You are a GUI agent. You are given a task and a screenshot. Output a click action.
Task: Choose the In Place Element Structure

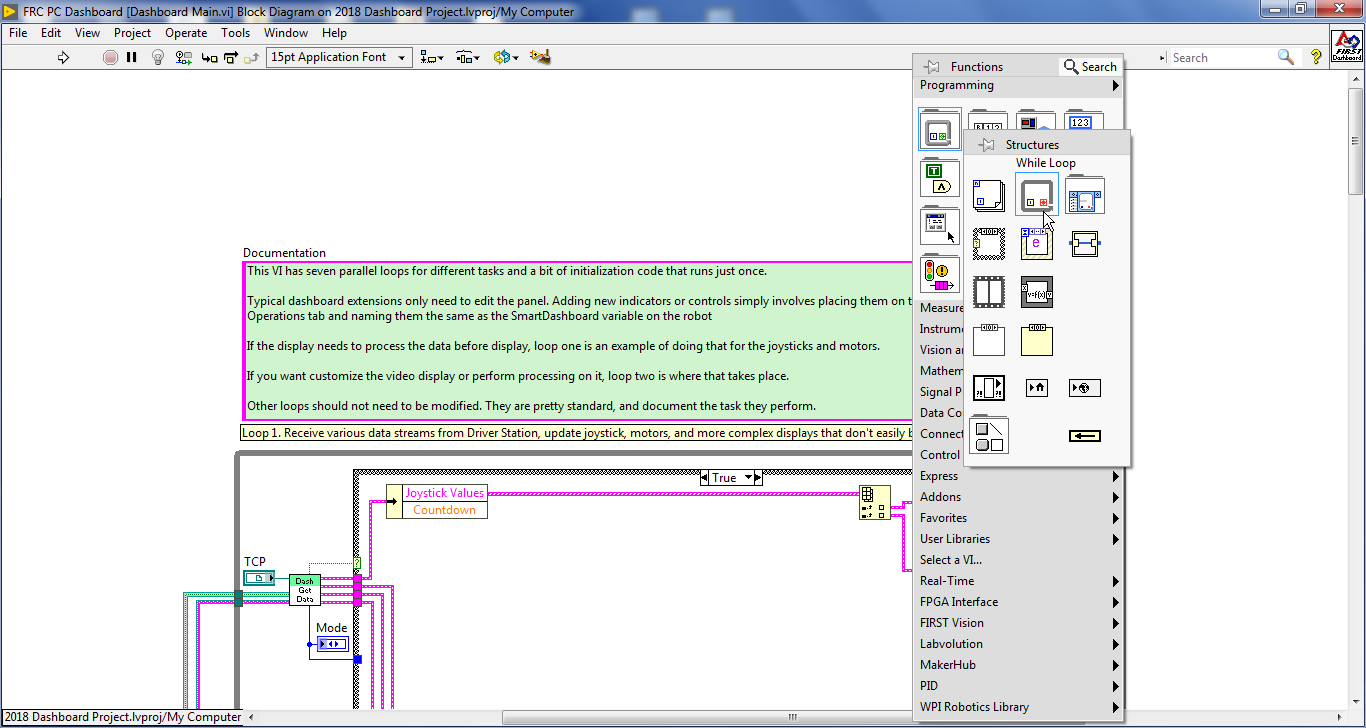point(1085,243)
